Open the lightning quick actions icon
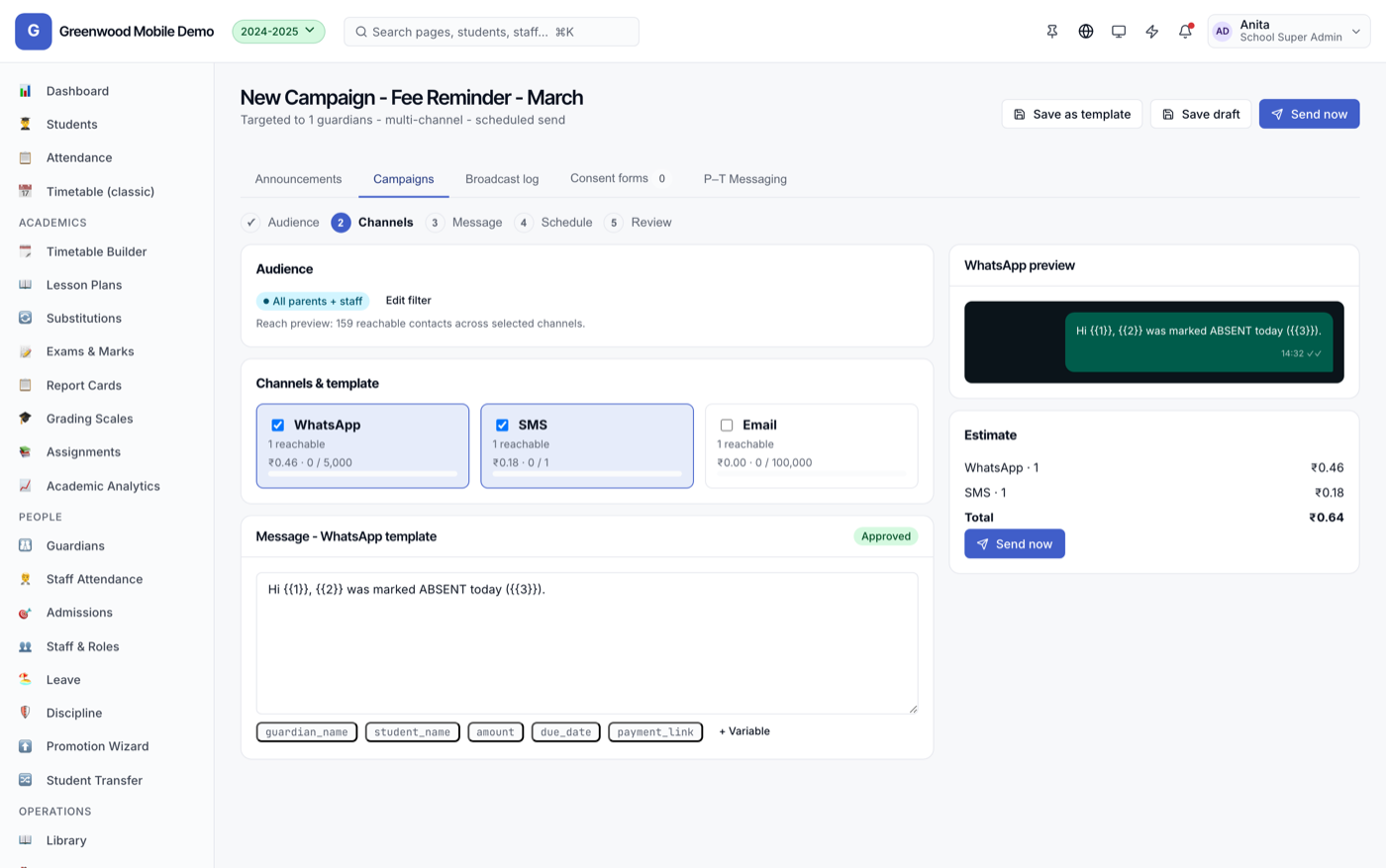Screen dimensions: 1386x868 coord(1152,32)
